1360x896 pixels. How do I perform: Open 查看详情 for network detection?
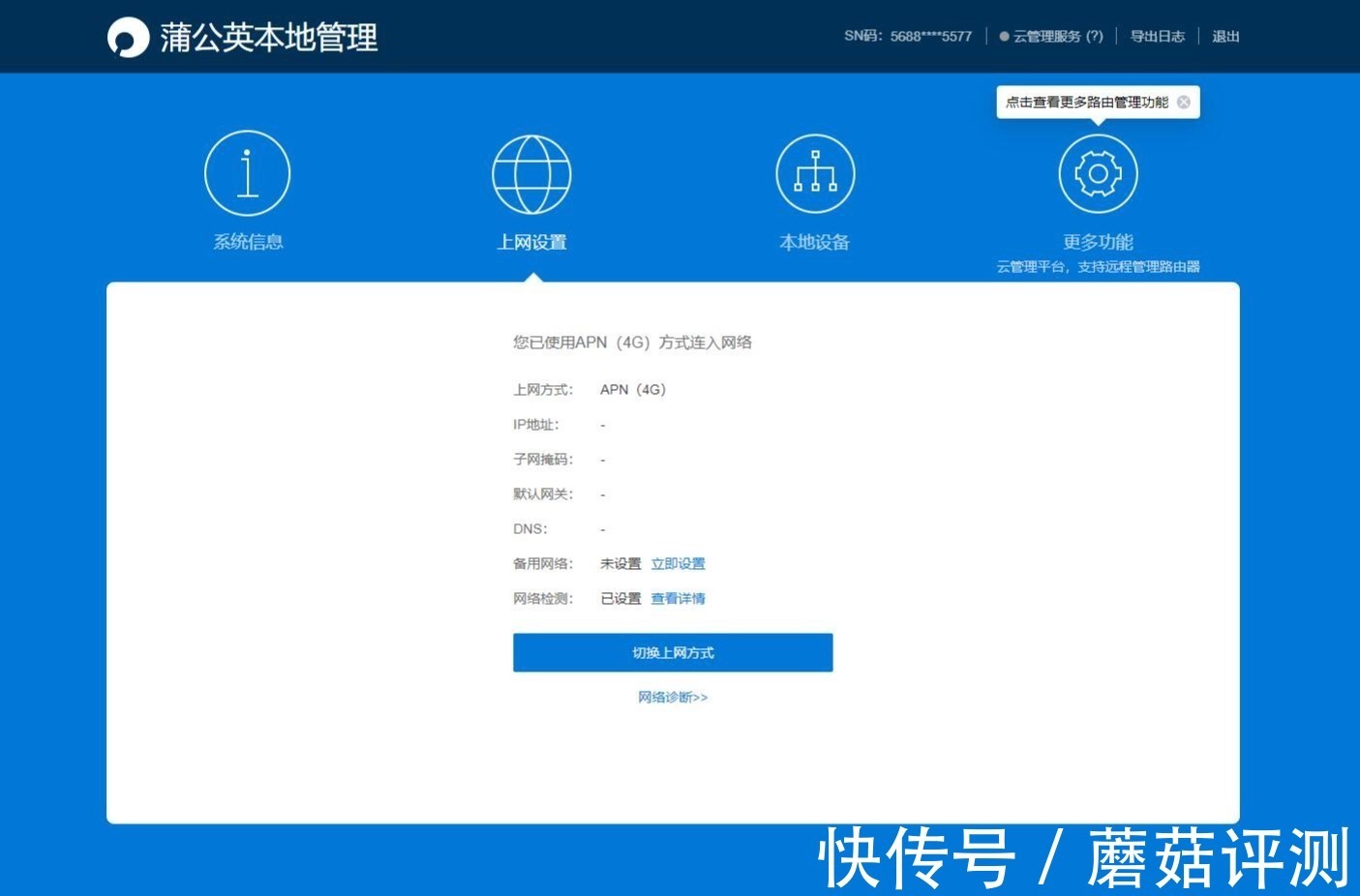(678, 598)
